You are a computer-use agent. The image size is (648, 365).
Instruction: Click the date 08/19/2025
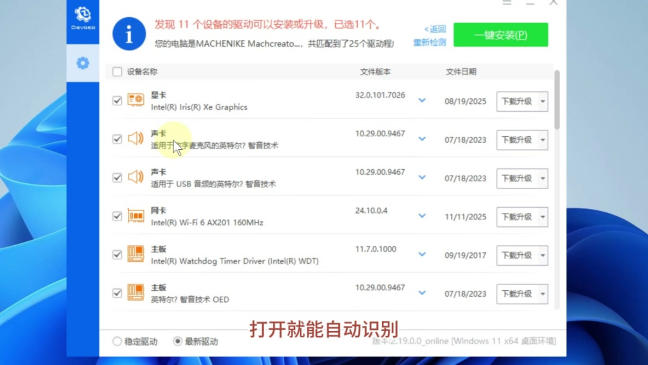(x=465, y=101)
